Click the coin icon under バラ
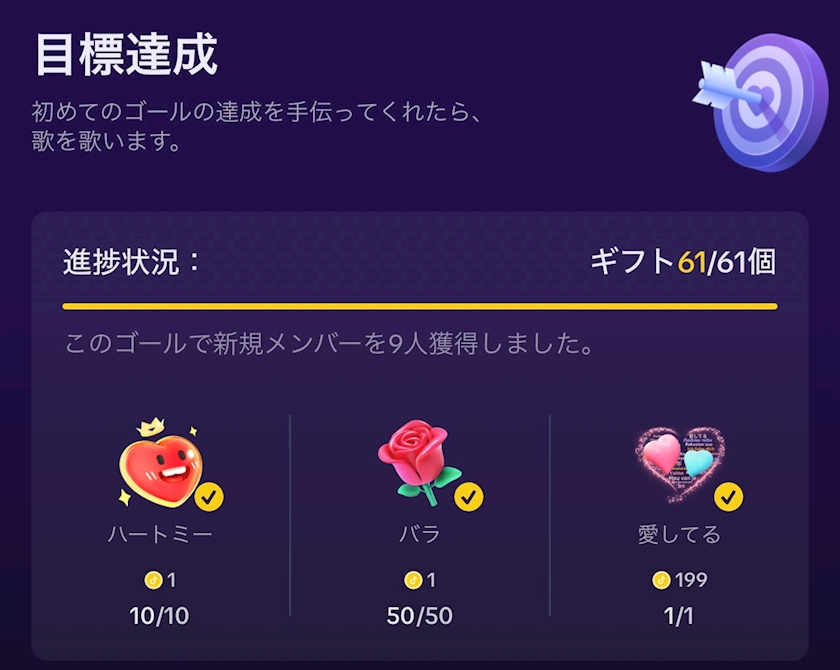Viewport: 840px width, 670px height. pos(413,580)
